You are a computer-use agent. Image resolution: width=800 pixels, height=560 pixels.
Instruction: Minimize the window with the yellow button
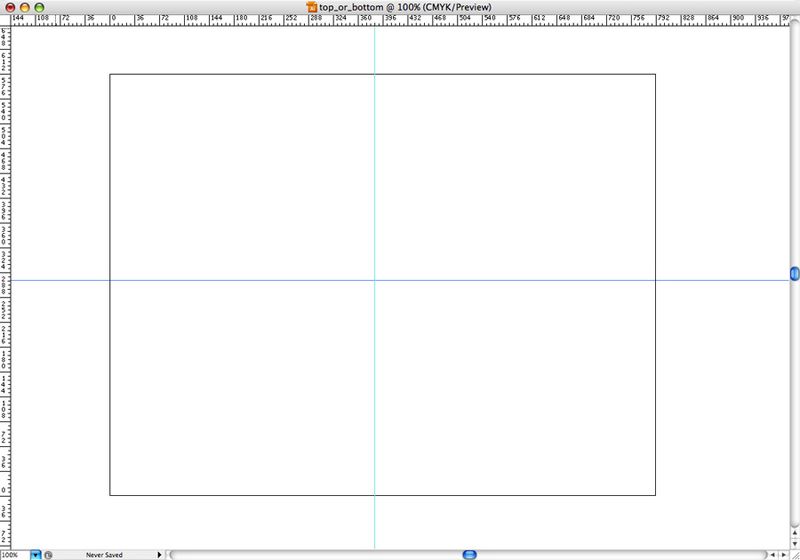[25, 6]
